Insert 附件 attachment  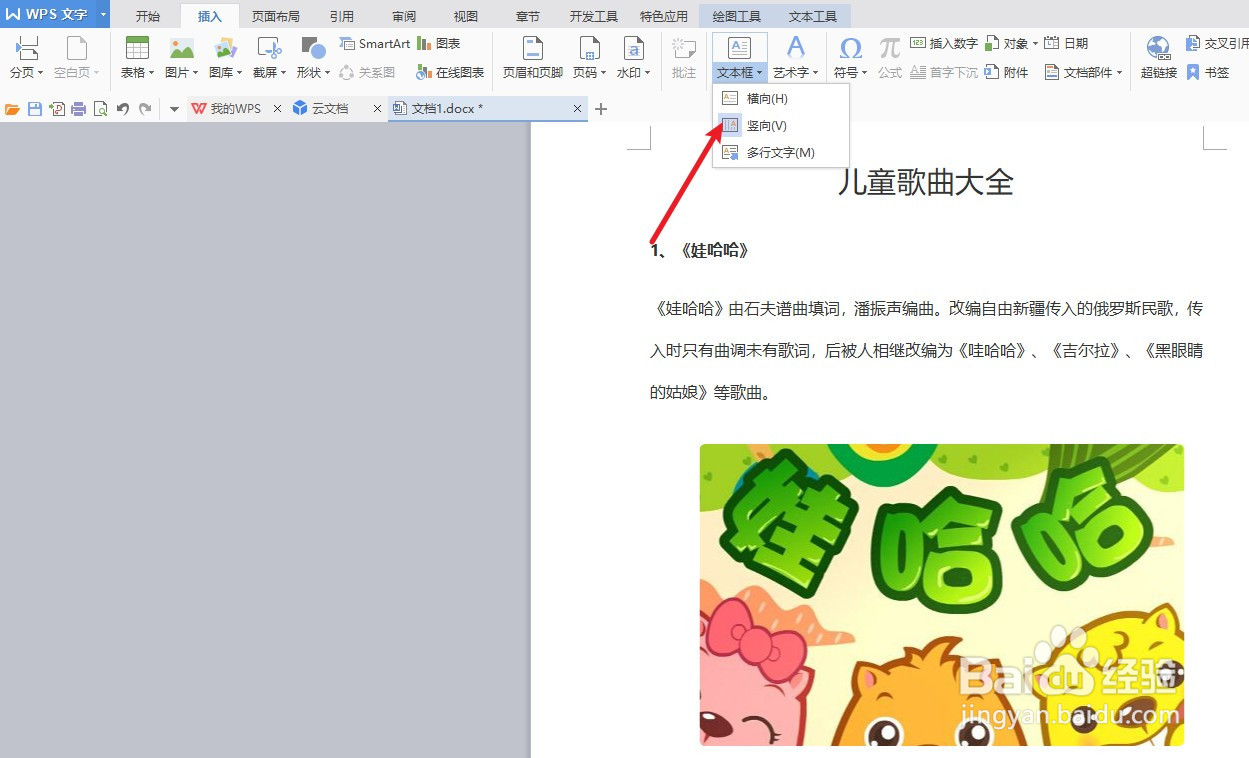[x=1006, y=73]
